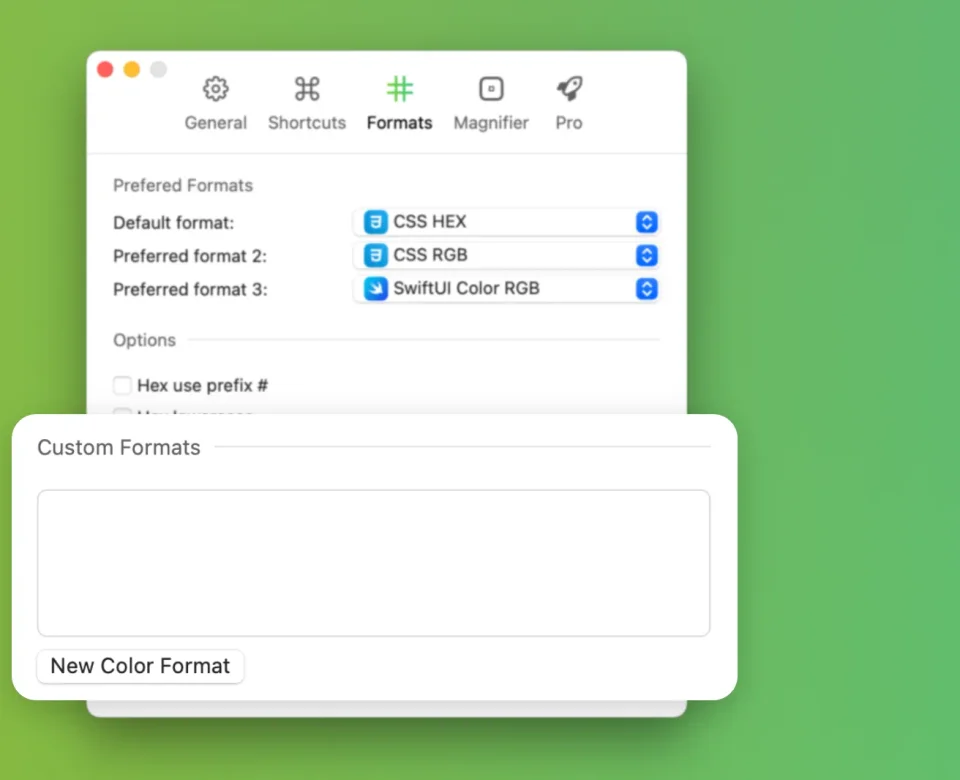This screenshot has width=960, height=780.
Task: Open the Preferred format 3 SwiftUI dropdown
Action: coord(506,288)
